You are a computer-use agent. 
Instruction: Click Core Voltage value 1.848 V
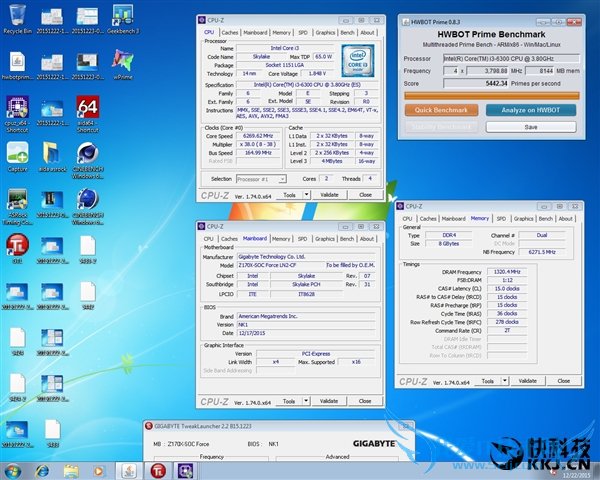tap(318, 73)
